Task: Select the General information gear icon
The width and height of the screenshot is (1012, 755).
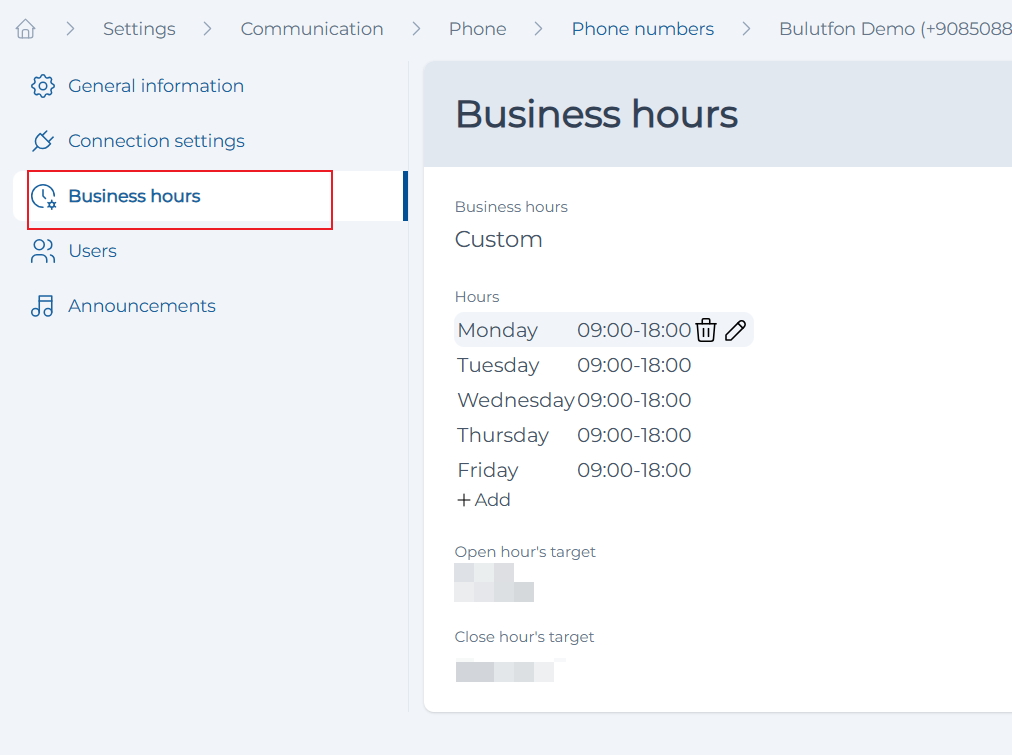Action: point(42,86)
